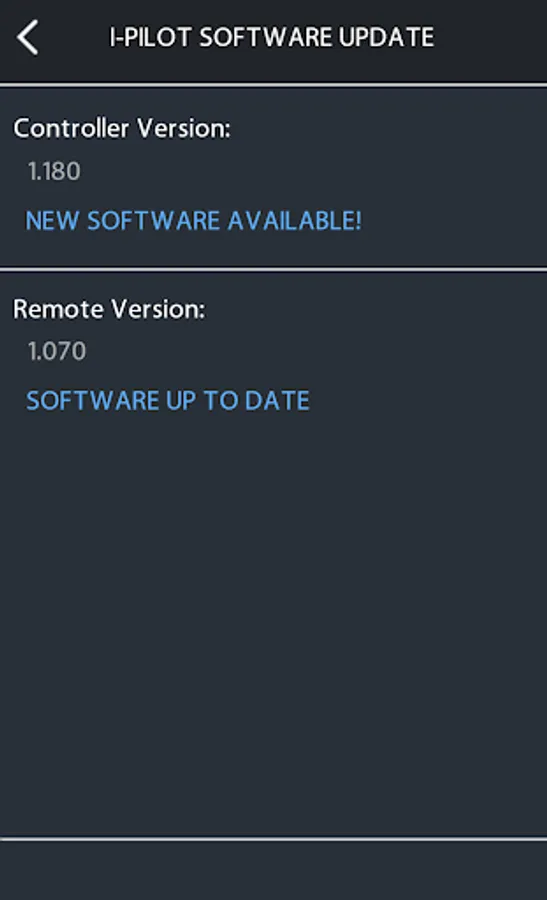Click the controller version number 1.180
The image size is (547, 900).
tap(55, 171)
